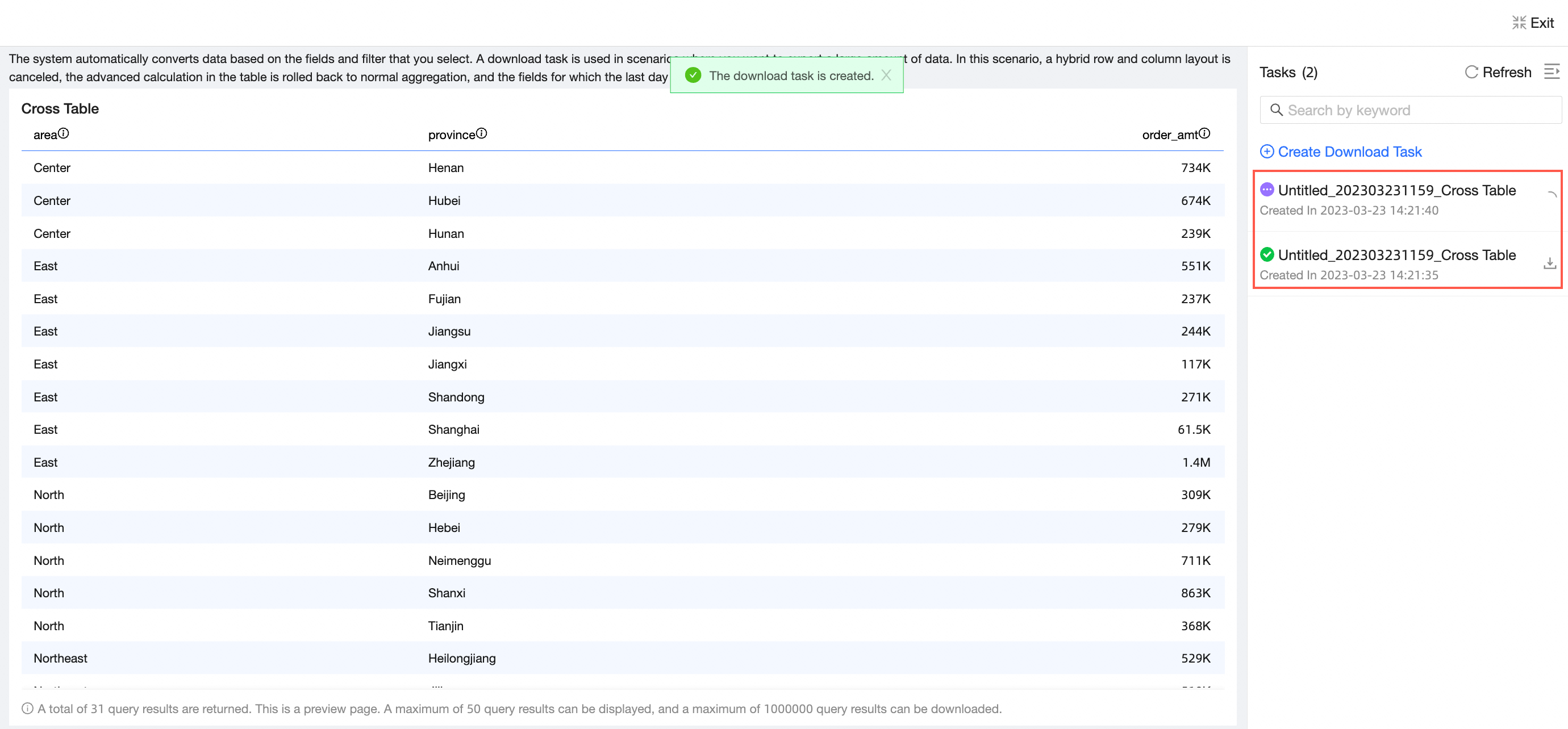Select the 'Henan' province cell
The image size is (1568, 729).
(445, 167)
